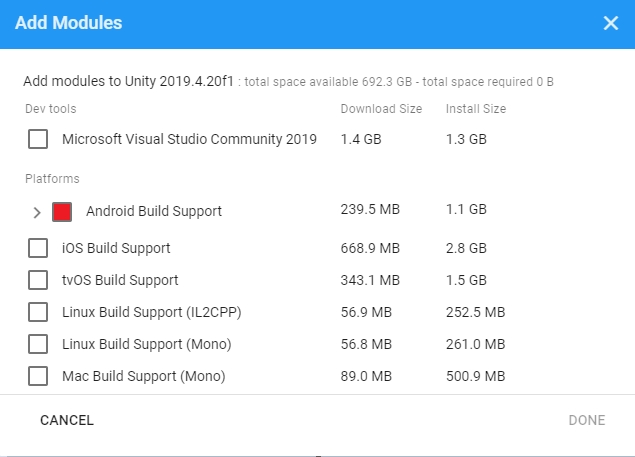Check Linux Build Support (Mono) box
635x457 pixels.
click(38, 344)
